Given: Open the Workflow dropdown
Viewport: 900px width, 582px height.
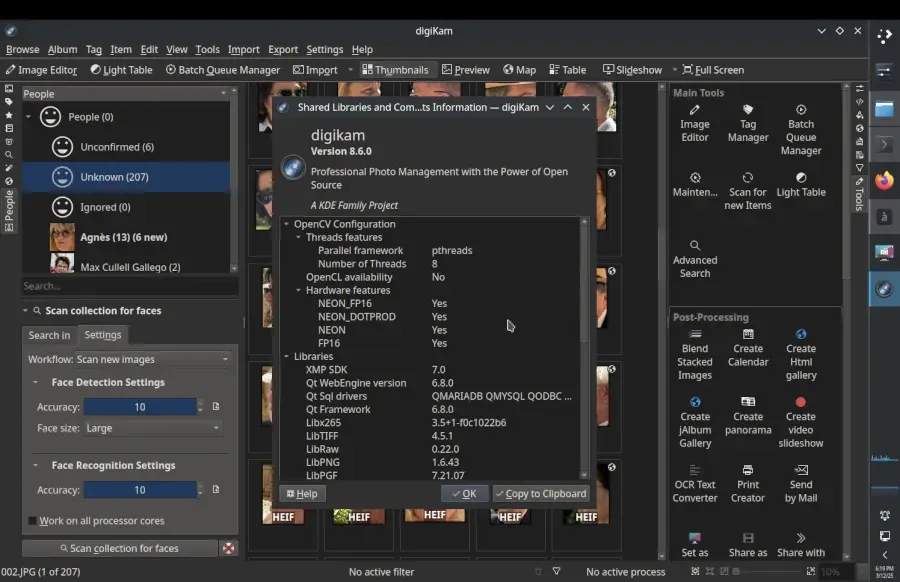Looking at the screenshot, I should click(153, 359).
